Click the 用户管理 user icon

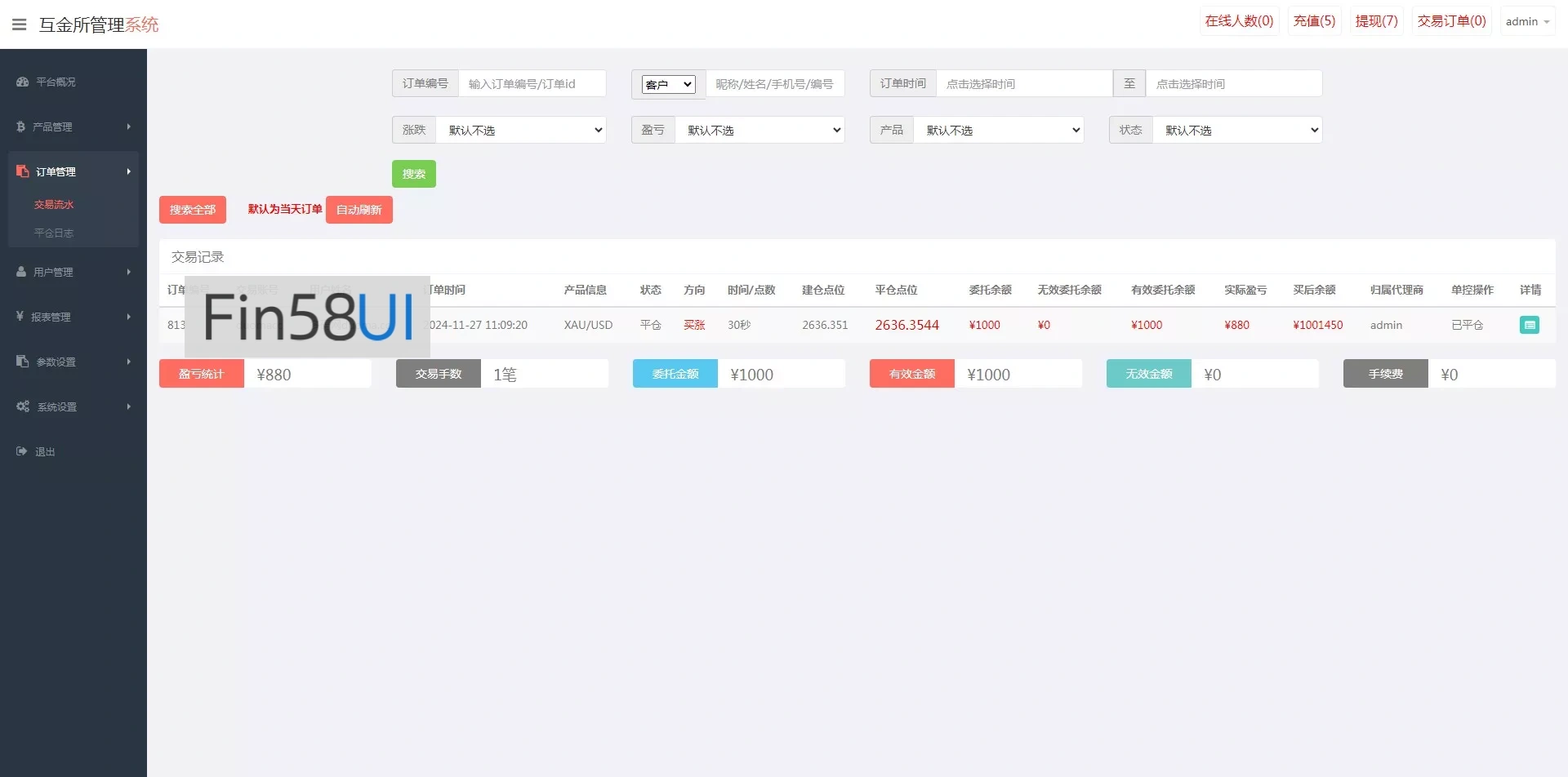pos(21,272)
